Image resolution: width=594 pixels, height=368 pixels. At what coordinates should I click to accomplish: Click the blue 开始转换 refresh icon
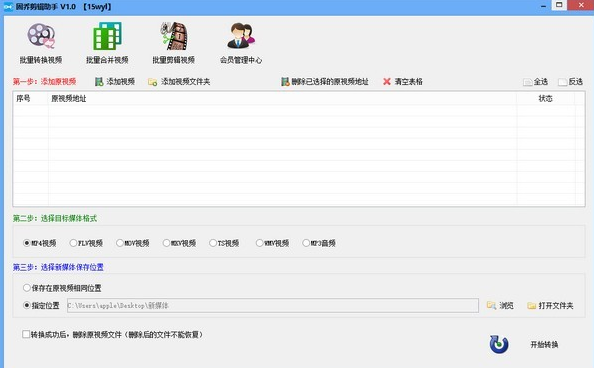point(499,344)
